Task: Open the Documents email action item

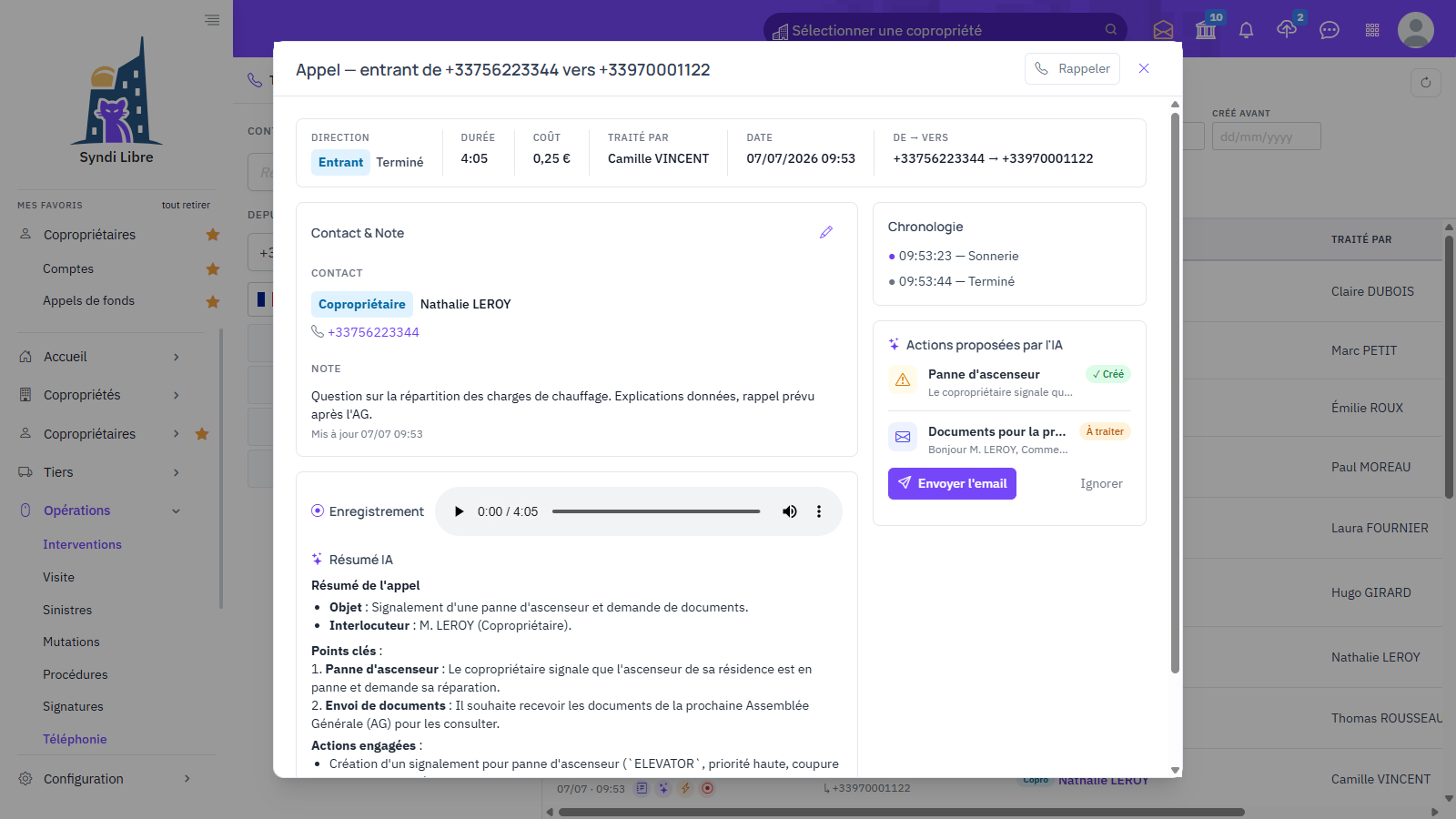Action: (x=1009, y=440)
